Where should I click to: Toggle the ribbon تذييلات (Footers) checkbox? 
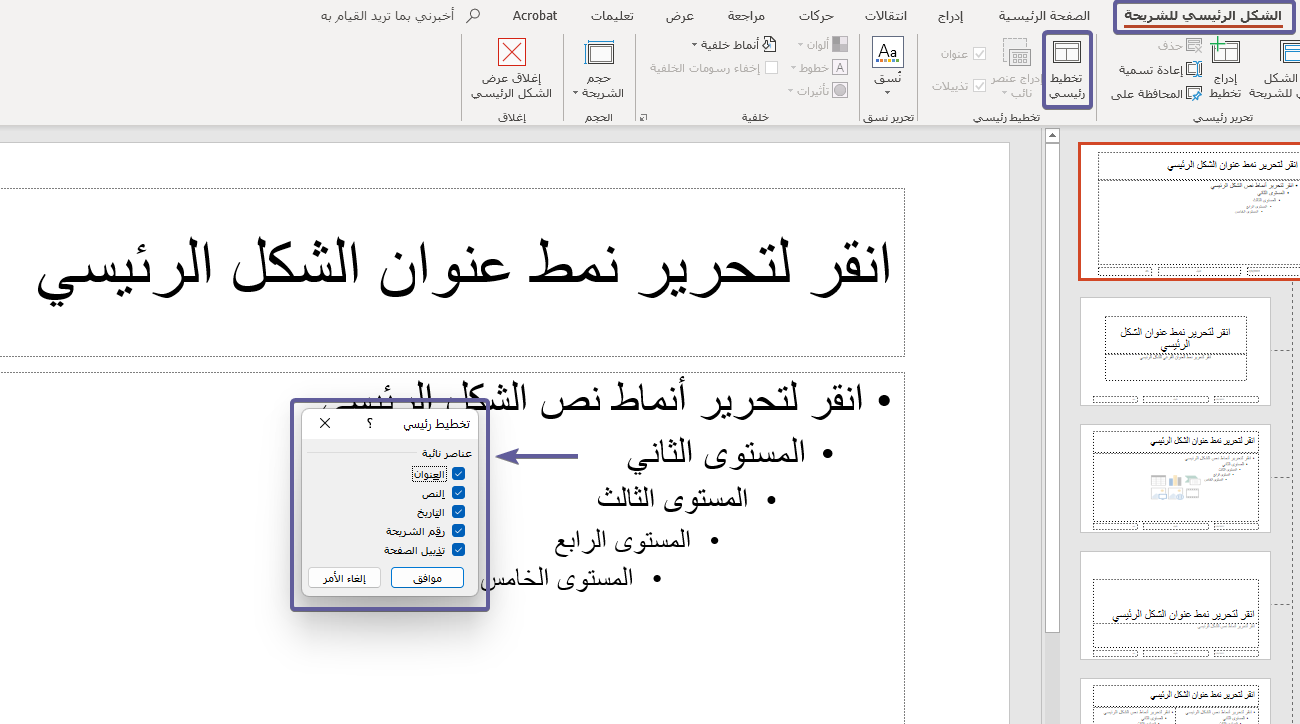click(980, 86)
